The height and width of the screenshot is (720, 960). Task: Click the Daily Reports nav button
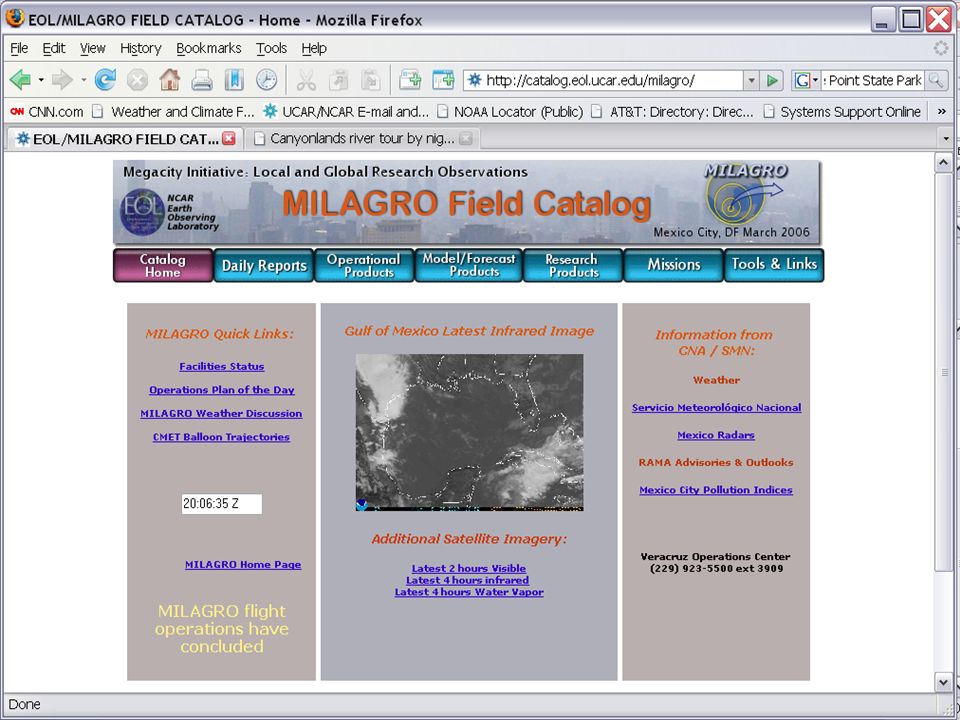click(264, 265)
